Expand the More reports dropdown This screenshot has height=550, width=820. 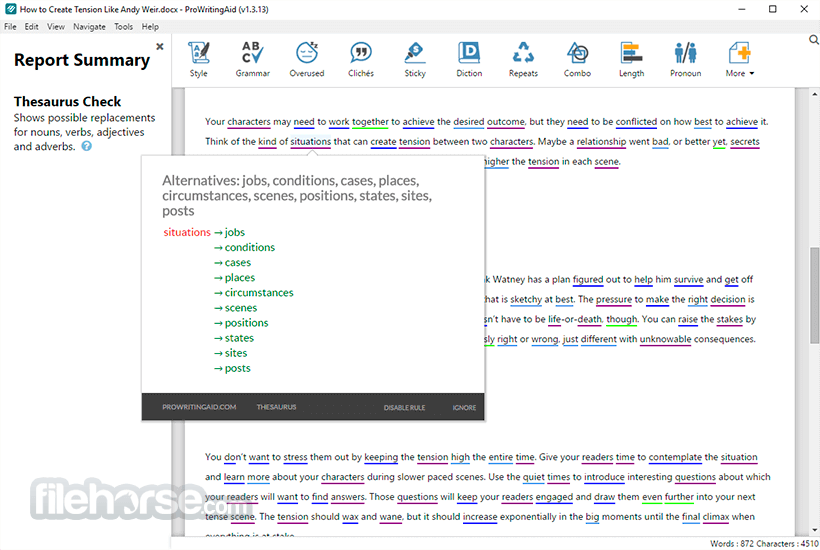click(739, 59)
